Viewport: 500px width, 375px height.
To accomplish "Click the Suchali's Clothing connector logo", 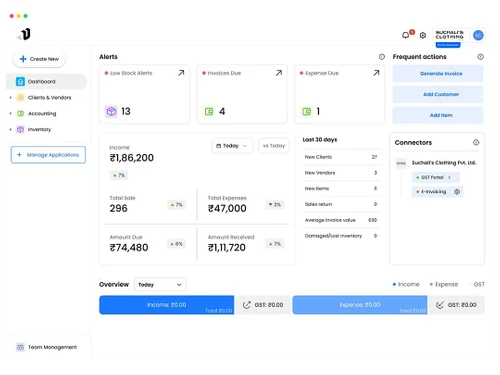I will tap(401, 163).
